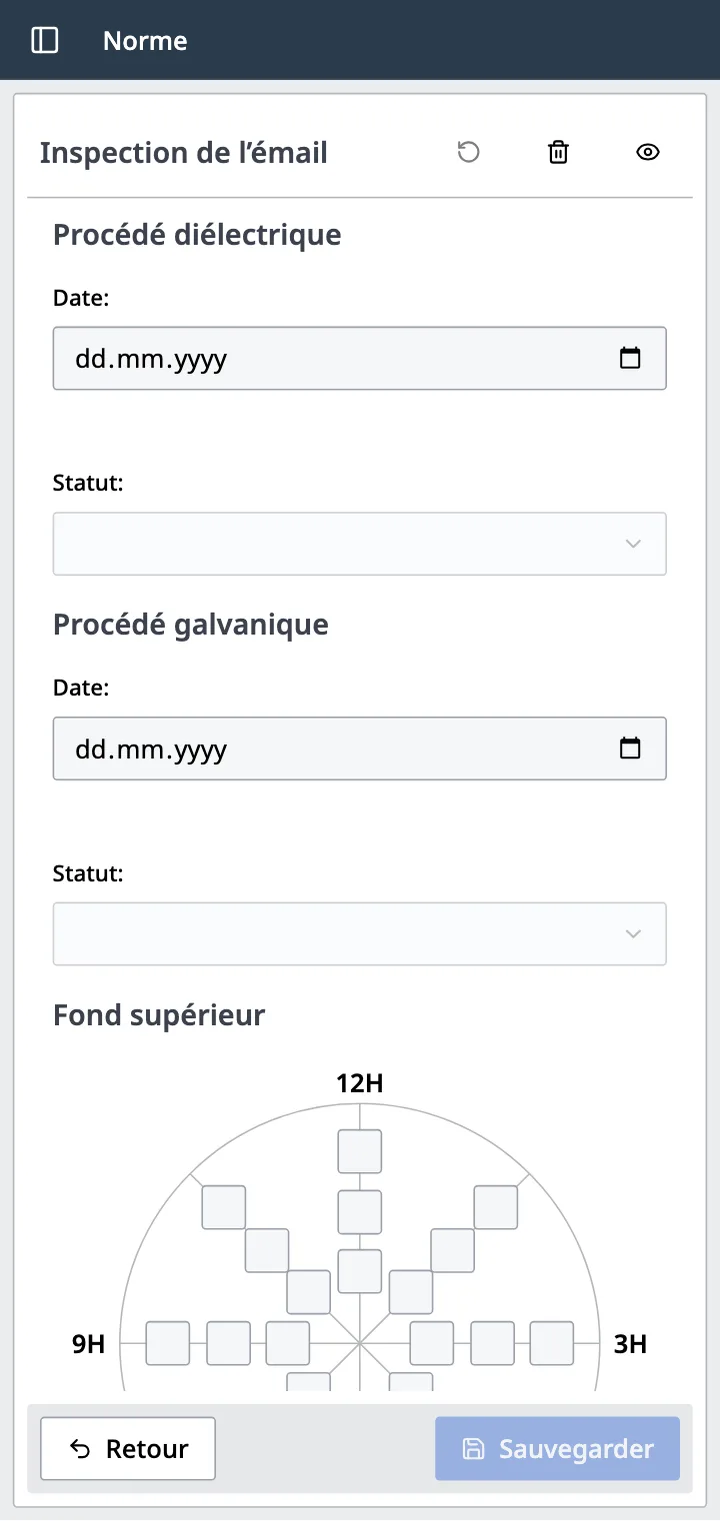Focus the Procédé diélectrique date field
Screen dimensions: 720x1521
[x=360, y=358]
